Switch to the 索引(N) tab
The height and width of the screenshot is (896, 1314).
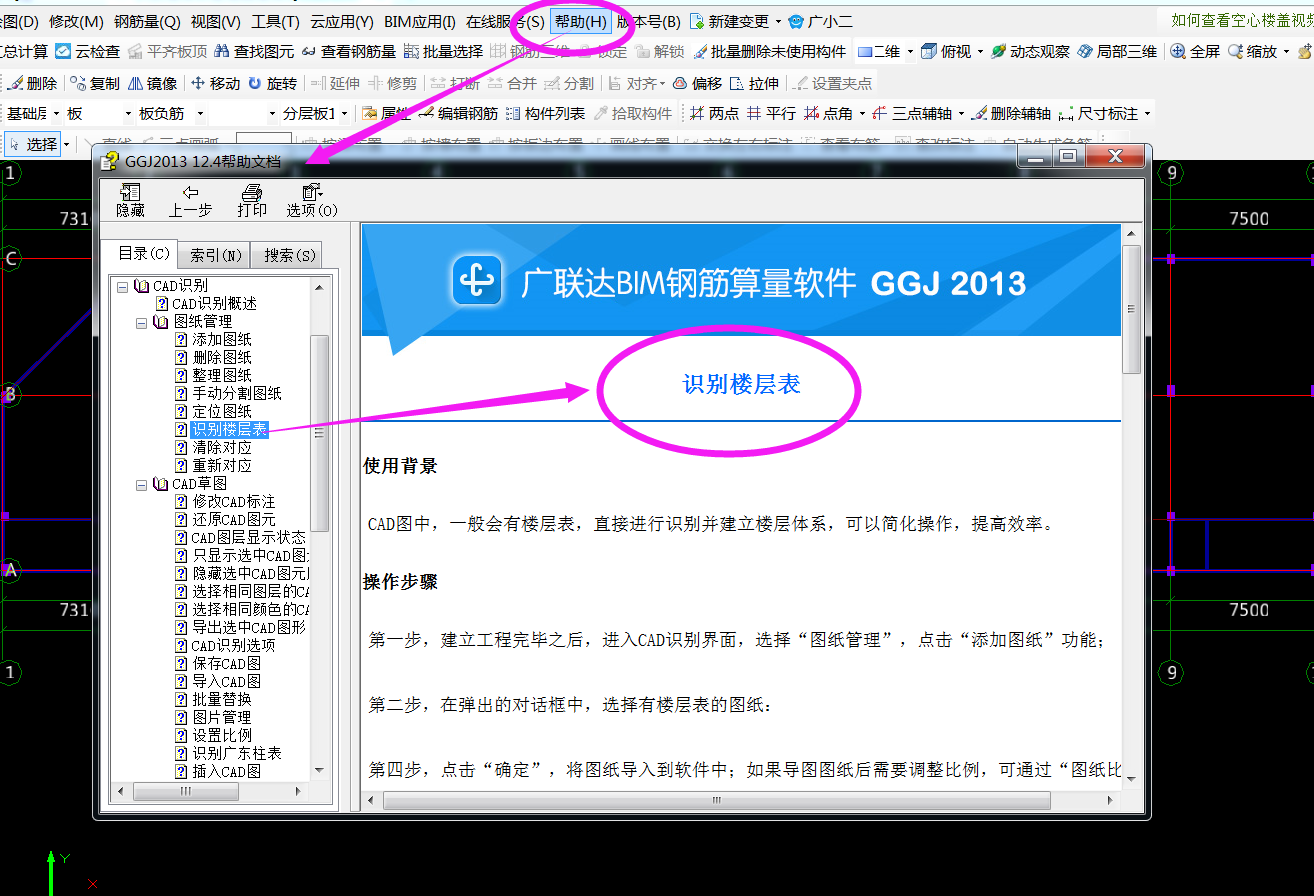click(x=215, y=256)
